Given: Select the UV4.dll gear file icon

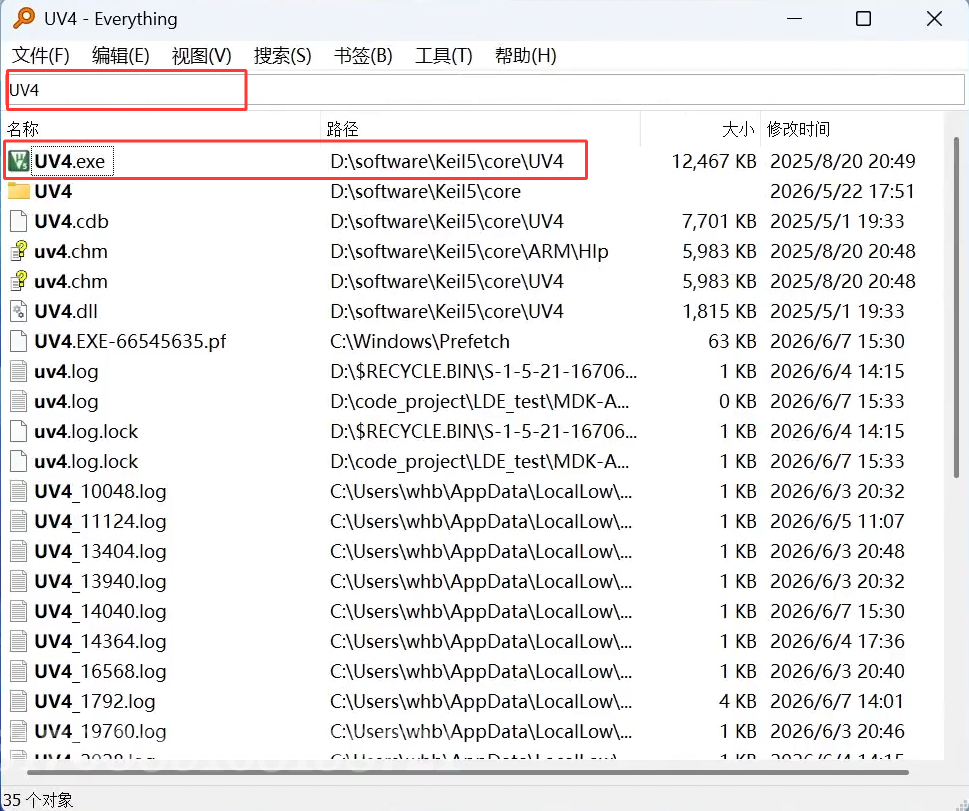Looking at the screenshot, I should (19, 311).
